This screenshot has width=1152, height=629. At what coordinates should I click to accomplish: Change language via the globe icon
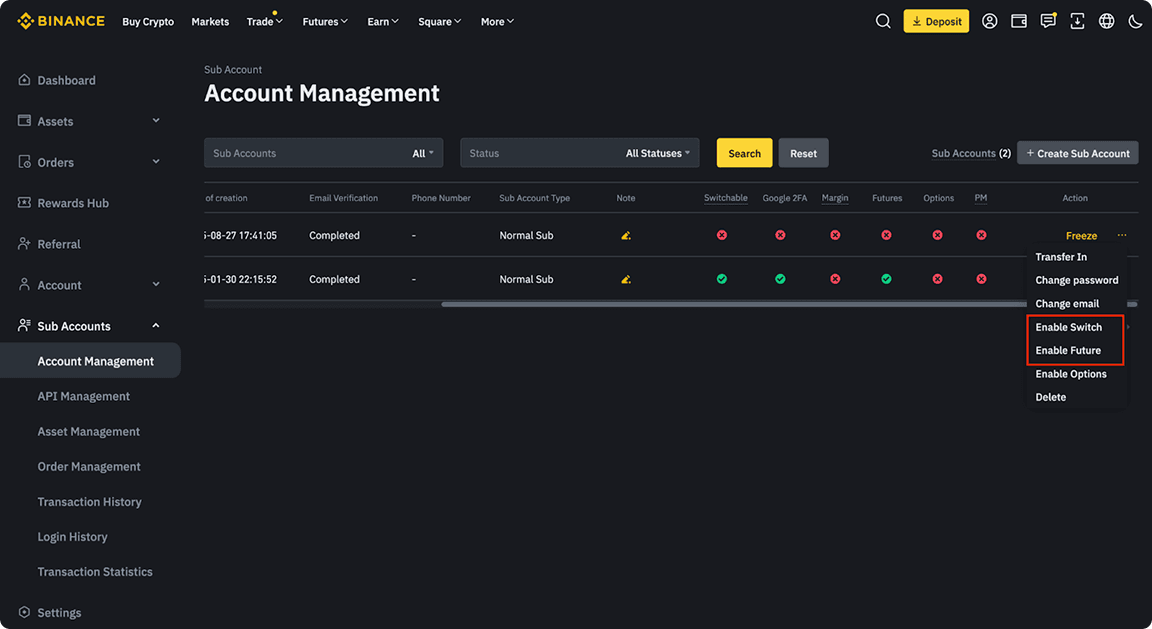coord(1106,20)
